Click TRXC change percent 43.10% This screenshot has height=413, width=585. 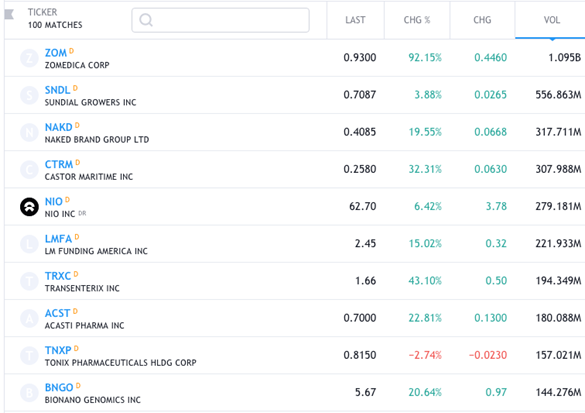(x=425, y=281)
